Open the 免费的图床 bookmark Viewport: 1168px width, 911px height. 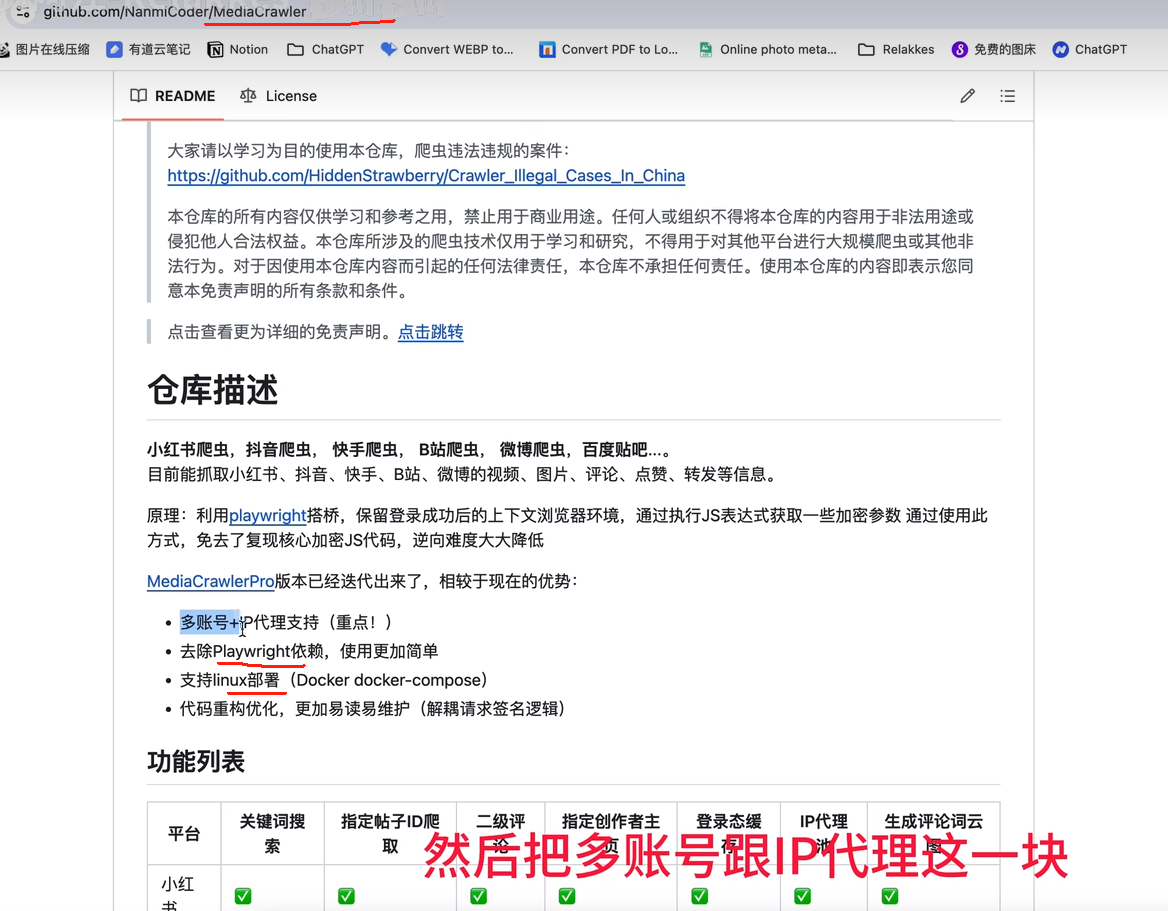[x=994, y=49]
